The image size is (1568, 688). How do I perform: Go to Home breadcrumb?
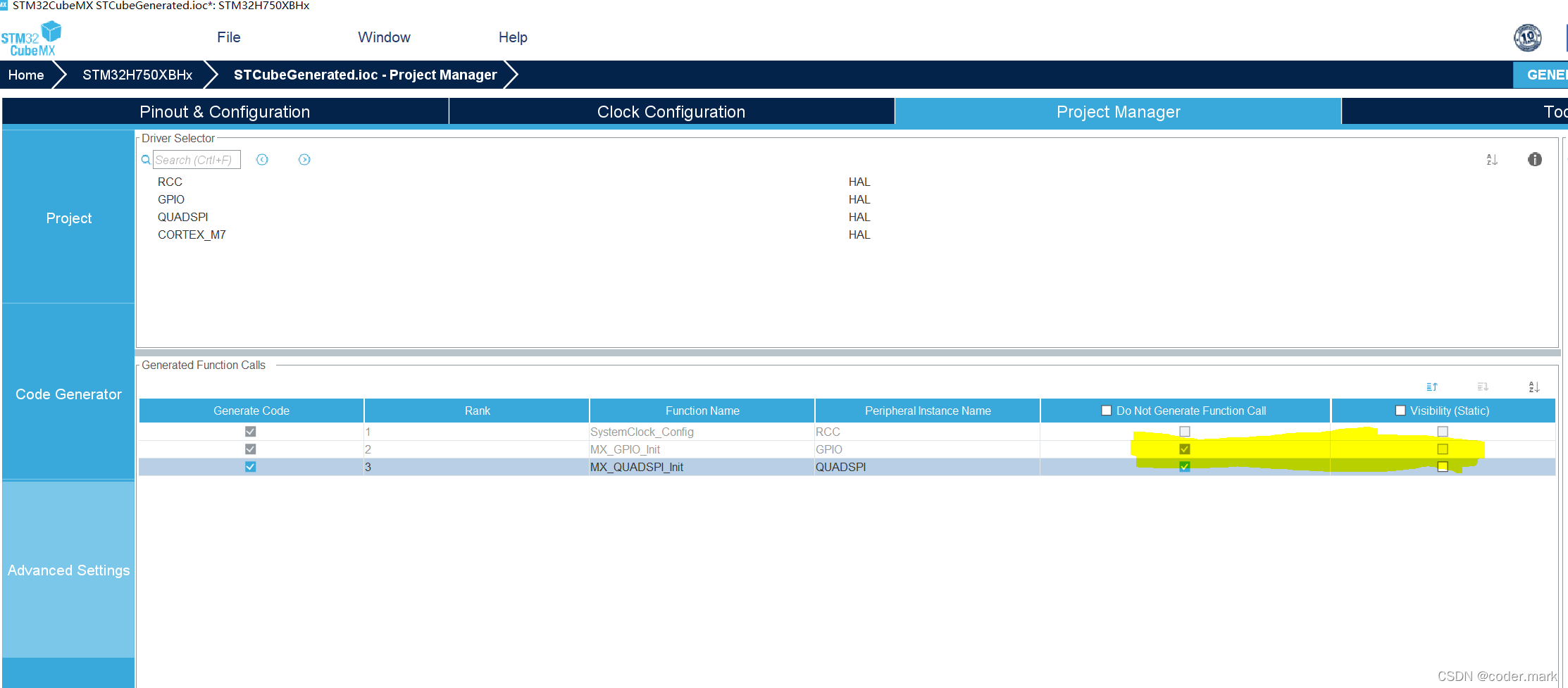[x=26, y=75]
